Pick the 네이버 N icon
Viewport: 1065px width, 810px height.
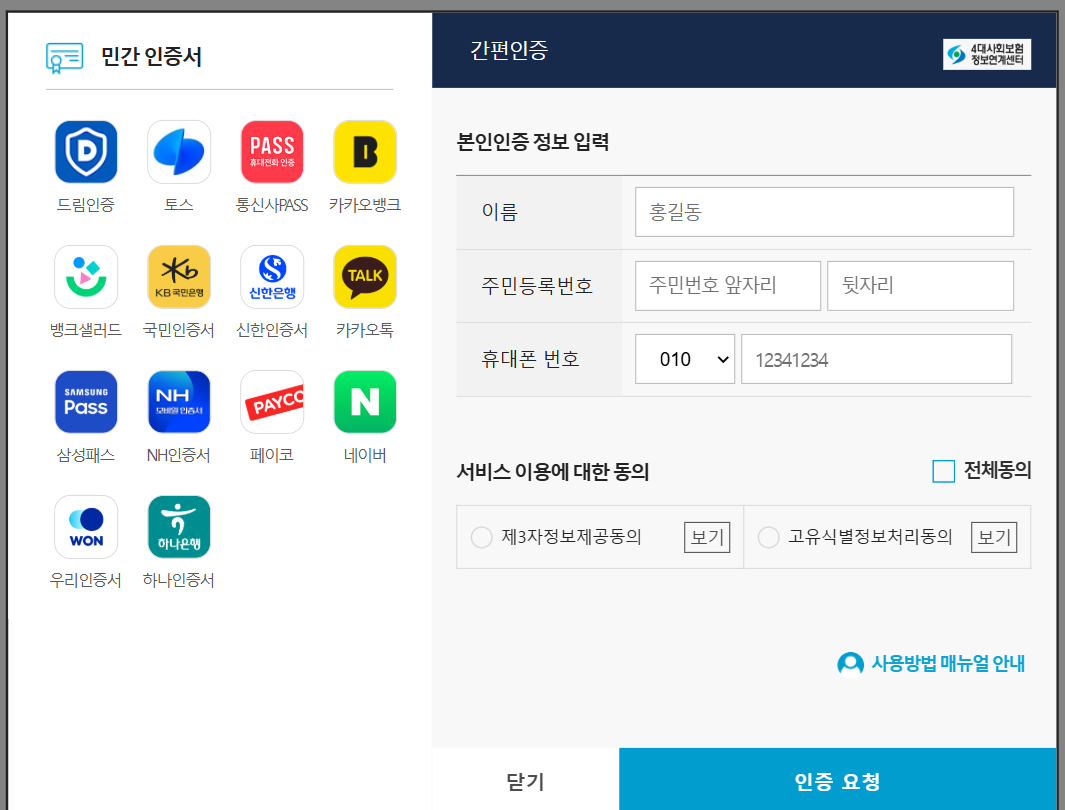pyautogui.click(x=365, y=402)
